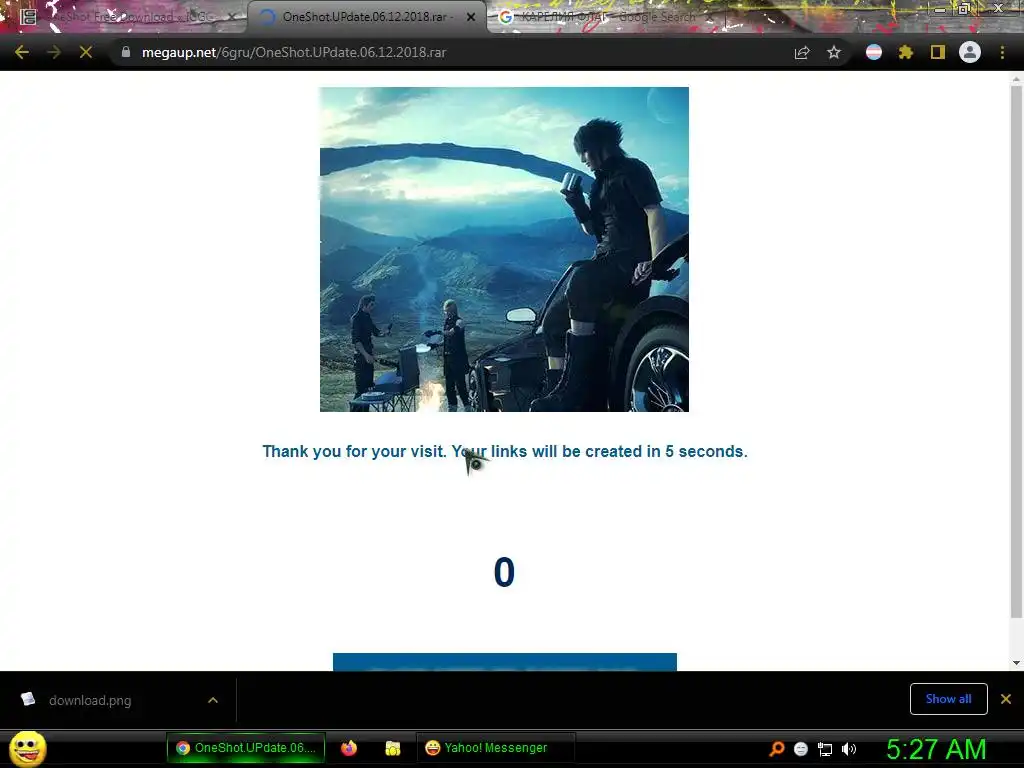Go back using the browser back arrow
The height and width of the screenshot is (768, 1024).
point(22,52)
